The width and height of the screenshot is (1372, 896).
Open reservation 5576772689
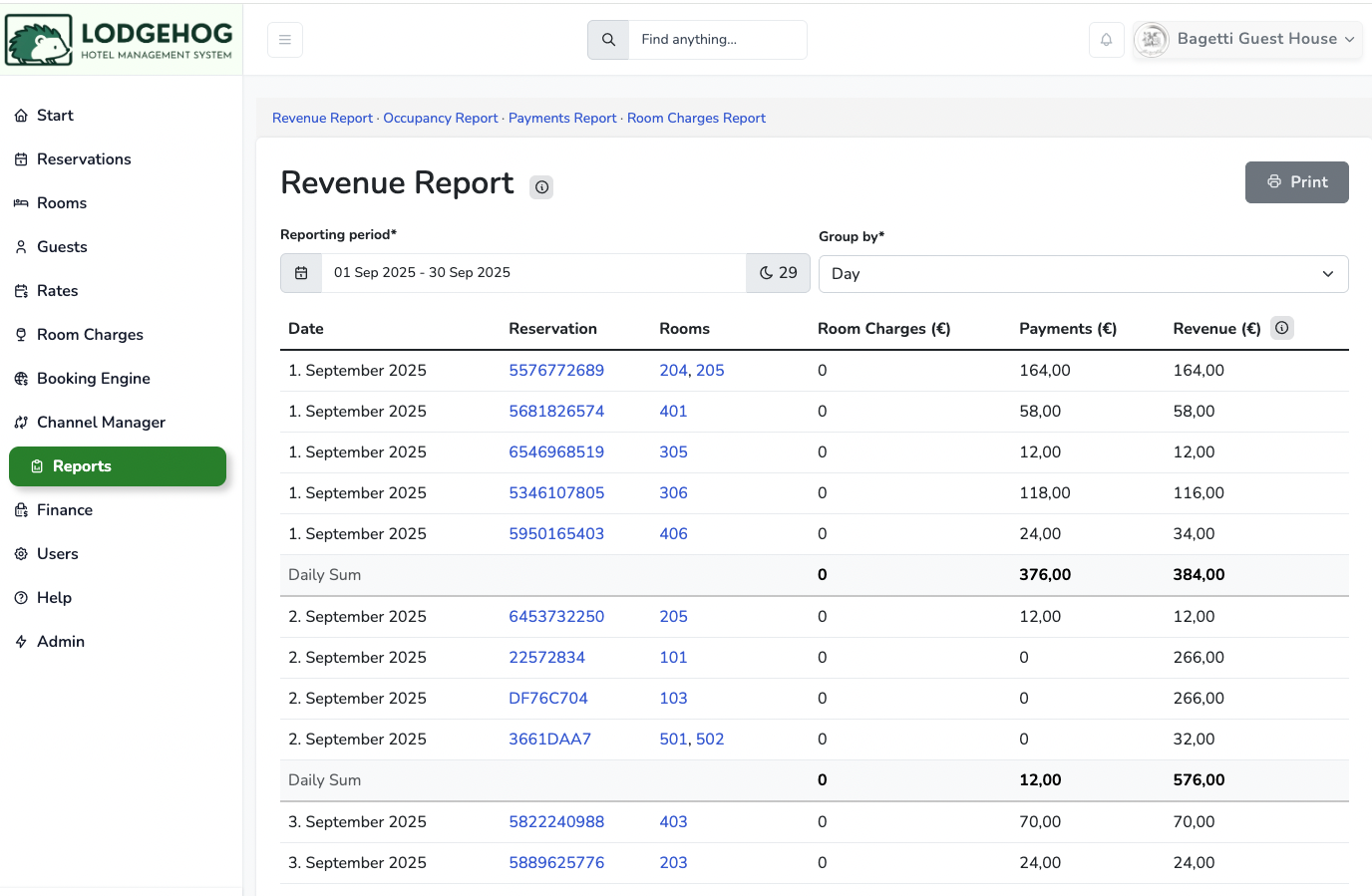556,371
